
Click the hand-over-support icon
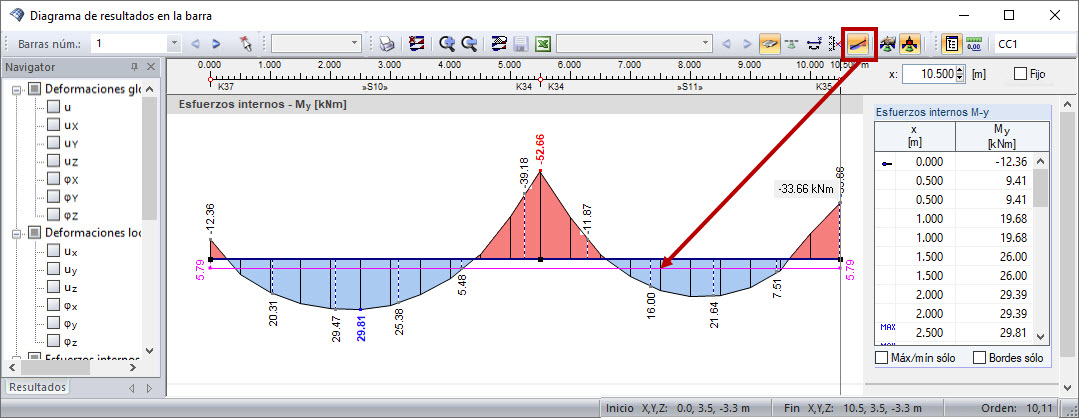(x=888, y=43)
